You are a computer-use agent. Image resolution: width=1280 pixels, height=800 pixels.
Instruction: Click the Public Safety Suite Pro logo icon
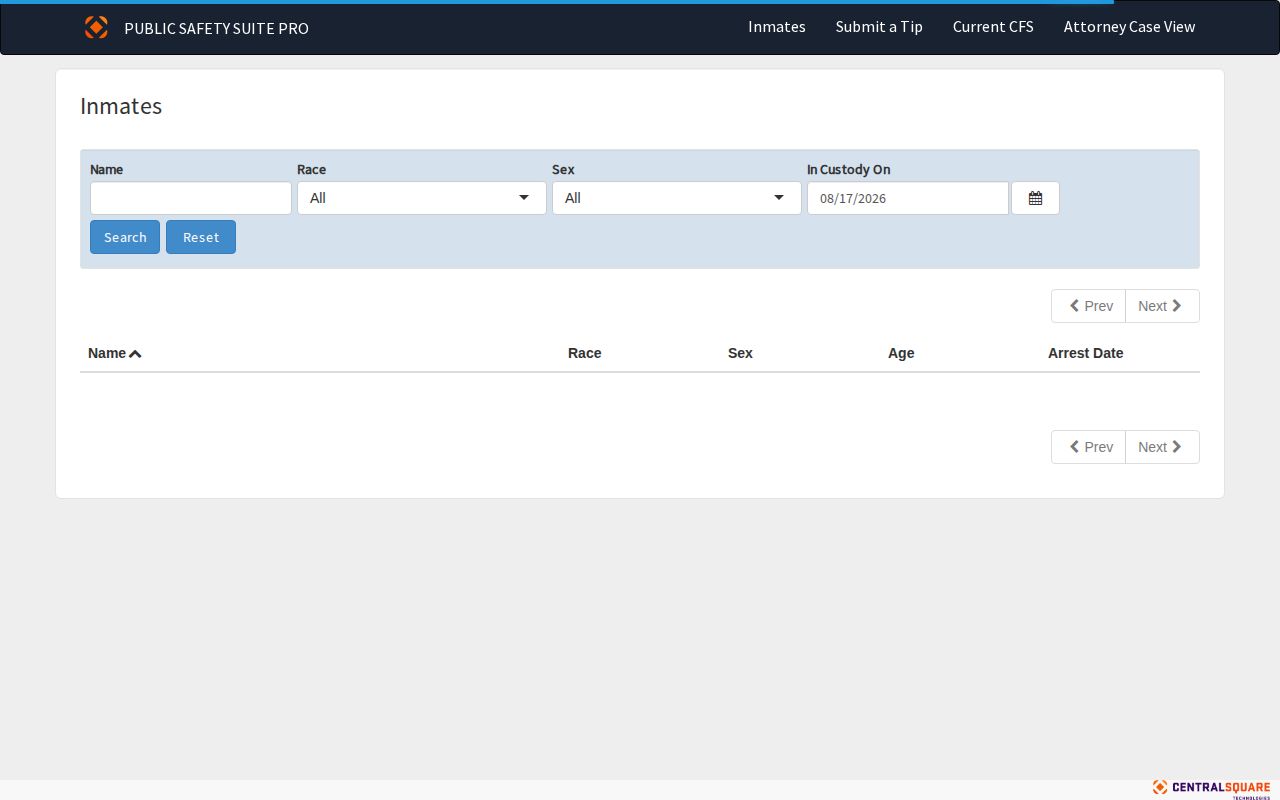click(96, 27)
